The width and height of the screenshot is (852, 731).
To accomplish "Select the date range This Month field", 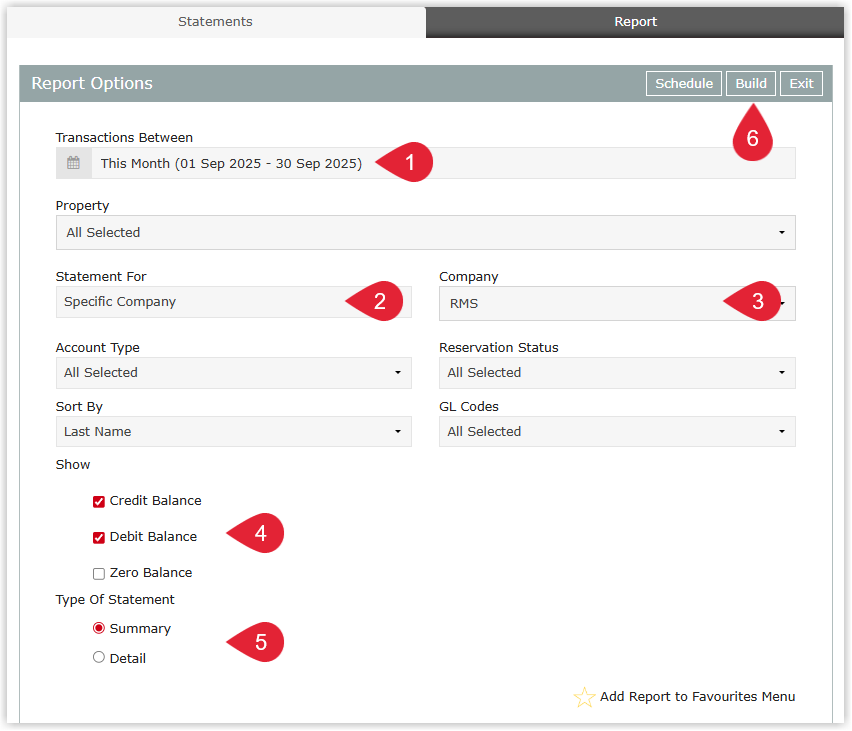I will point(426,163).
